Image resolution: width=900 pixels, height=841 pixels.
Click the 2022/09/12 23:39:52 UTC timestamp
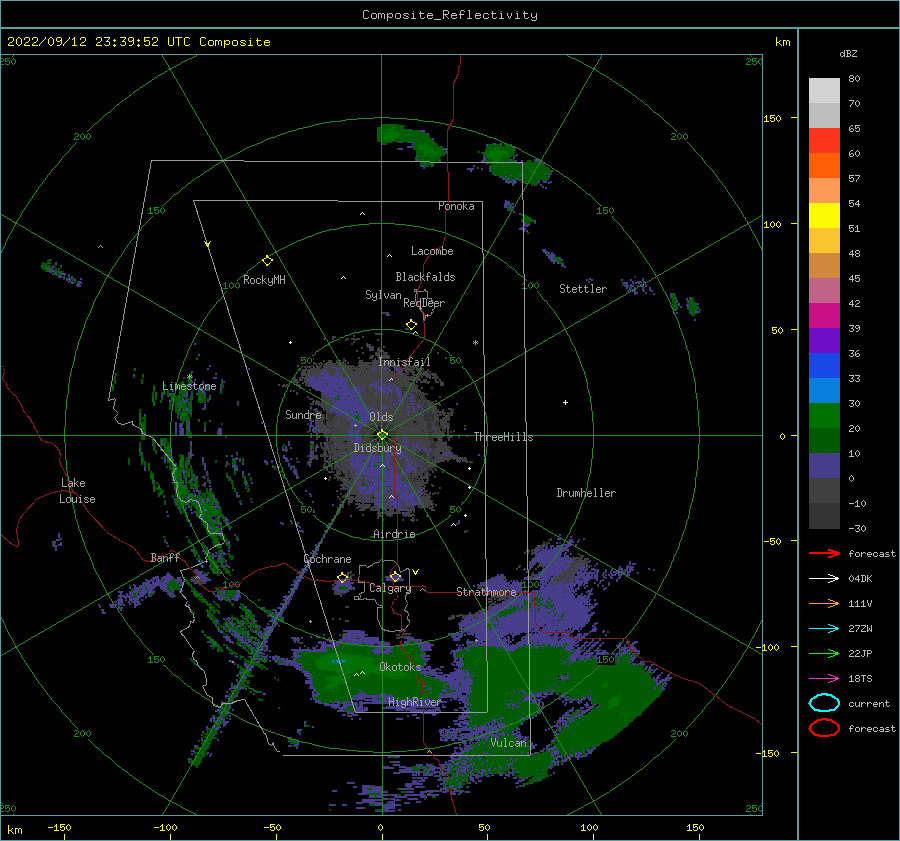[138, 42]
